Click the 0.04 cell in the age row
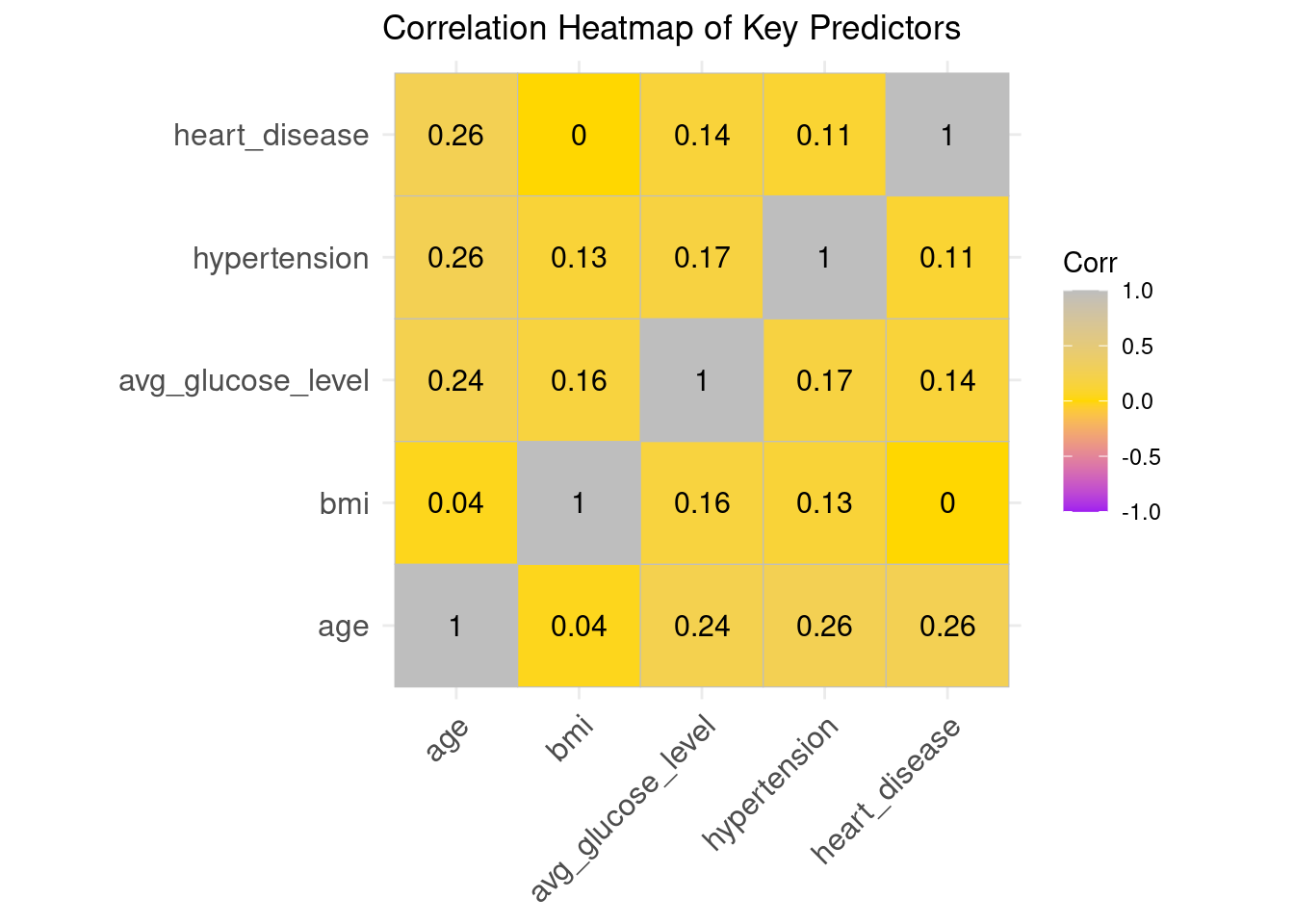The width and height of the screenshot is (1294, 924). click(579, 627)
